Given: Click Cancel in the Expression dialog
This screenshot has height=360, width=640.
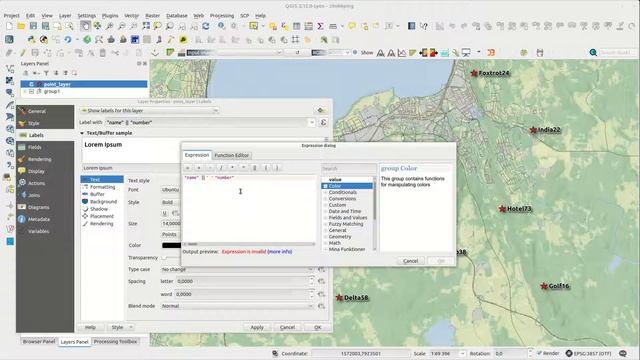Looking at the screenshot, I should click(x=411, y=261).
